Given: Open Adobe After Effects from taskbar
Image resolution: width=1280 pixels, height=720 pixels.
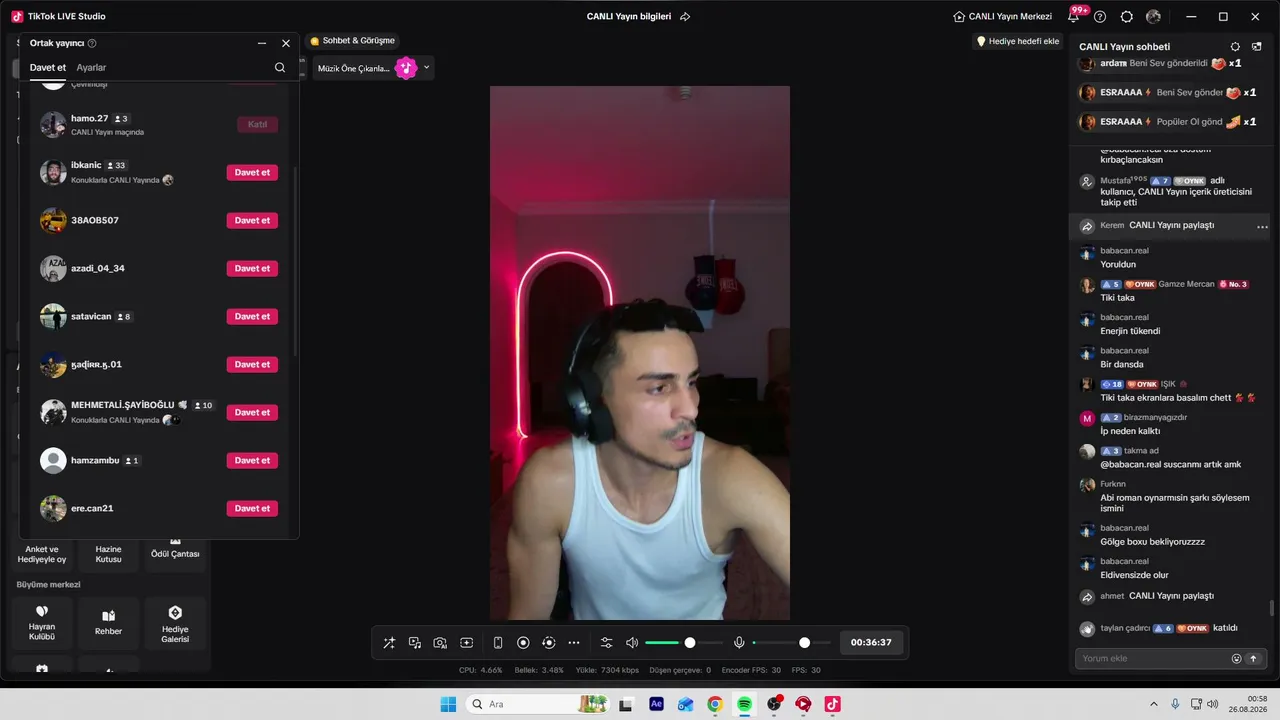Looking at the screenshot, I should click(x=656, y=704).
